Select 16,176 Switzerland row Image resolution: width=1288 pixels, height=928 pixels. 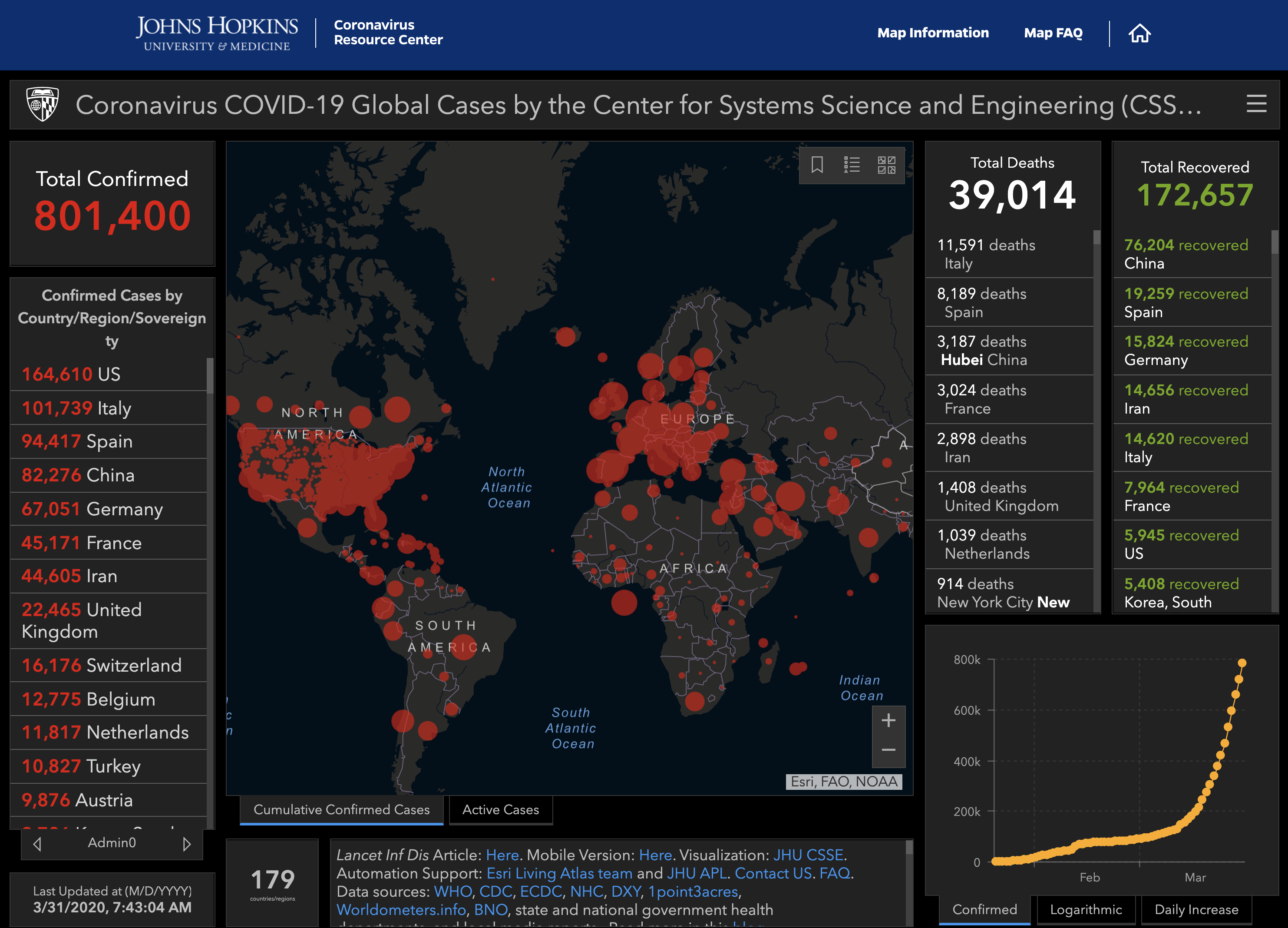[x=108, y=666]
